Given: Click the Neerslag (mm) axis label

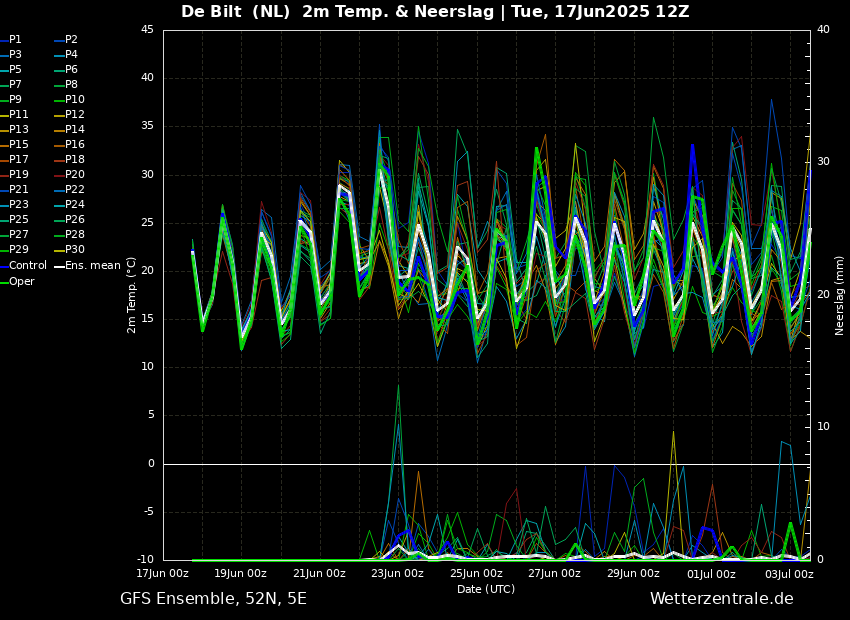Looking at the screenshot, I should point(840,295).
